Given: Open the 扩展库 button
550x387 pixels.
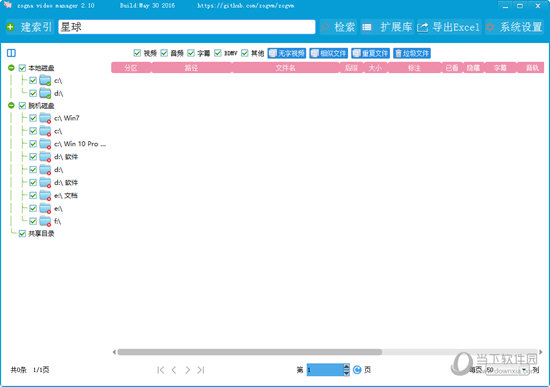Looking at the screenshot, I should (396, 27).
